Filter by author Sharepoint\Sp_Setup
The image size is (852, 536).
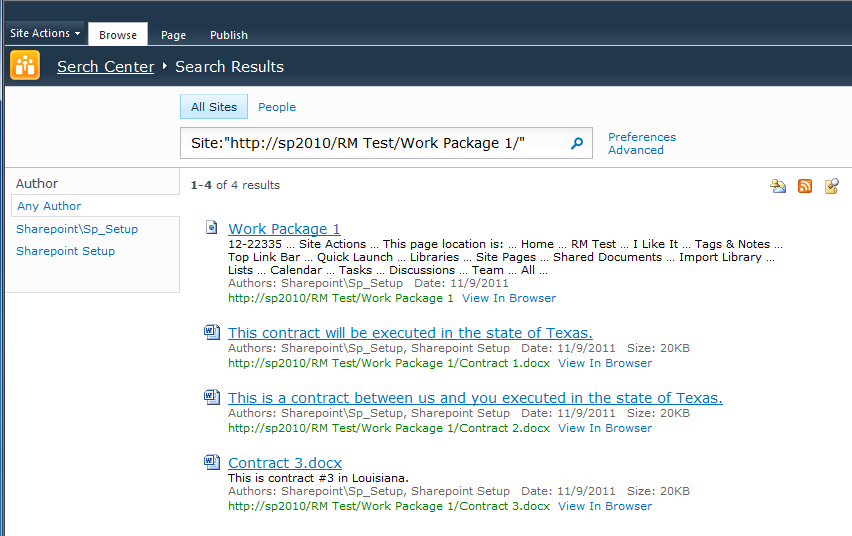point(77,229)
